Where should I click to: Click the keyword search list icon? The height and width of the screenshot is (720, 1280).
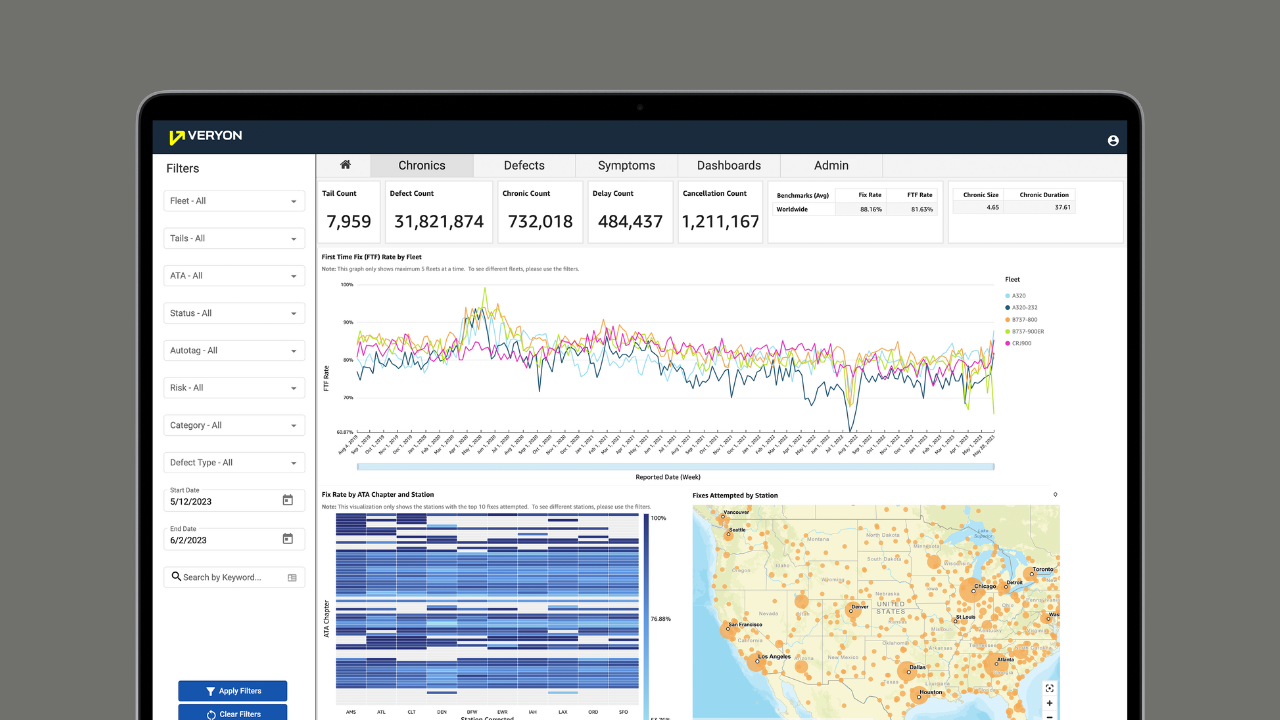(x=292, y=577)
